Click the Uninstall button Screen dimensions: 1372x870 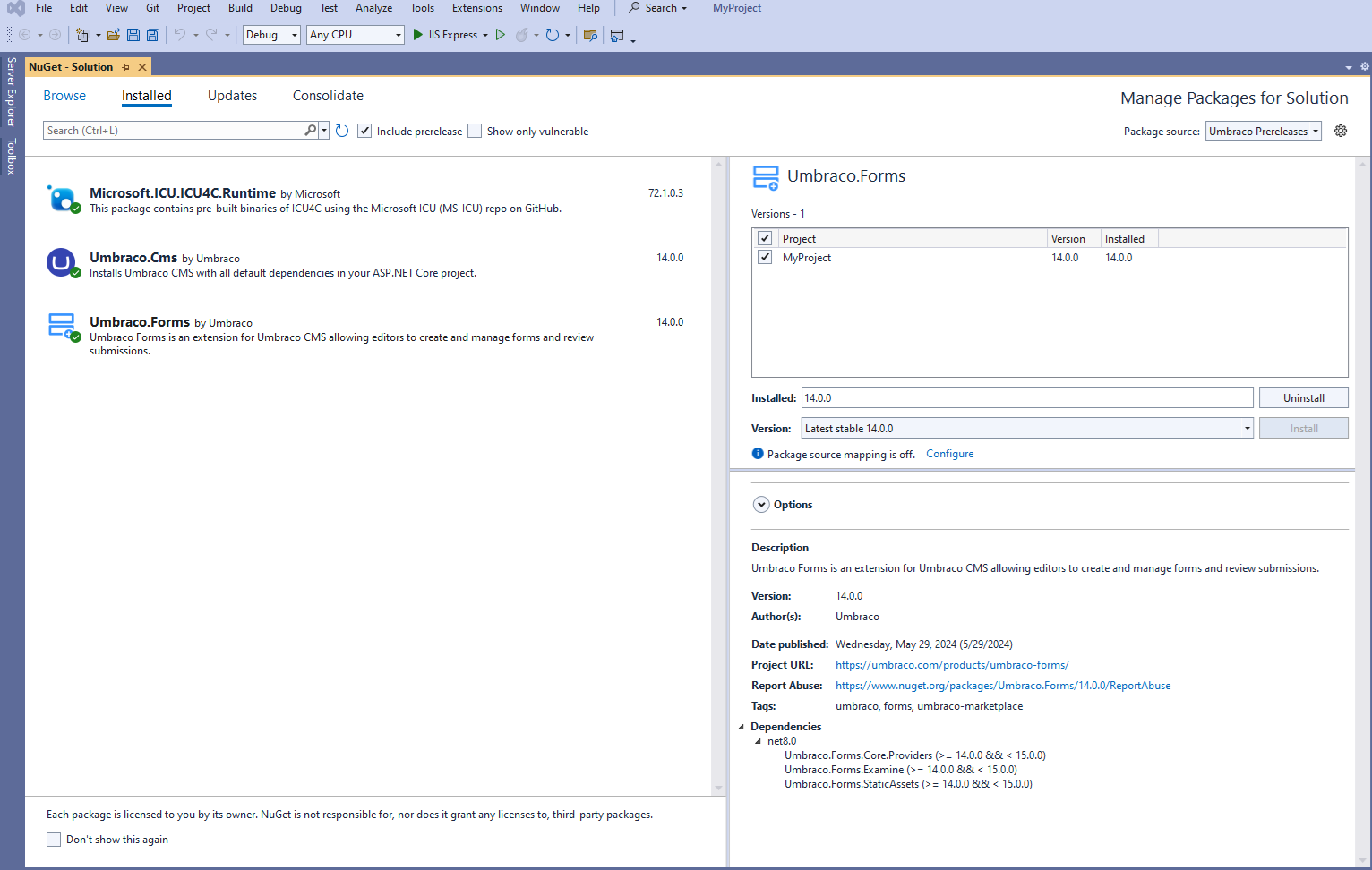1303,397
